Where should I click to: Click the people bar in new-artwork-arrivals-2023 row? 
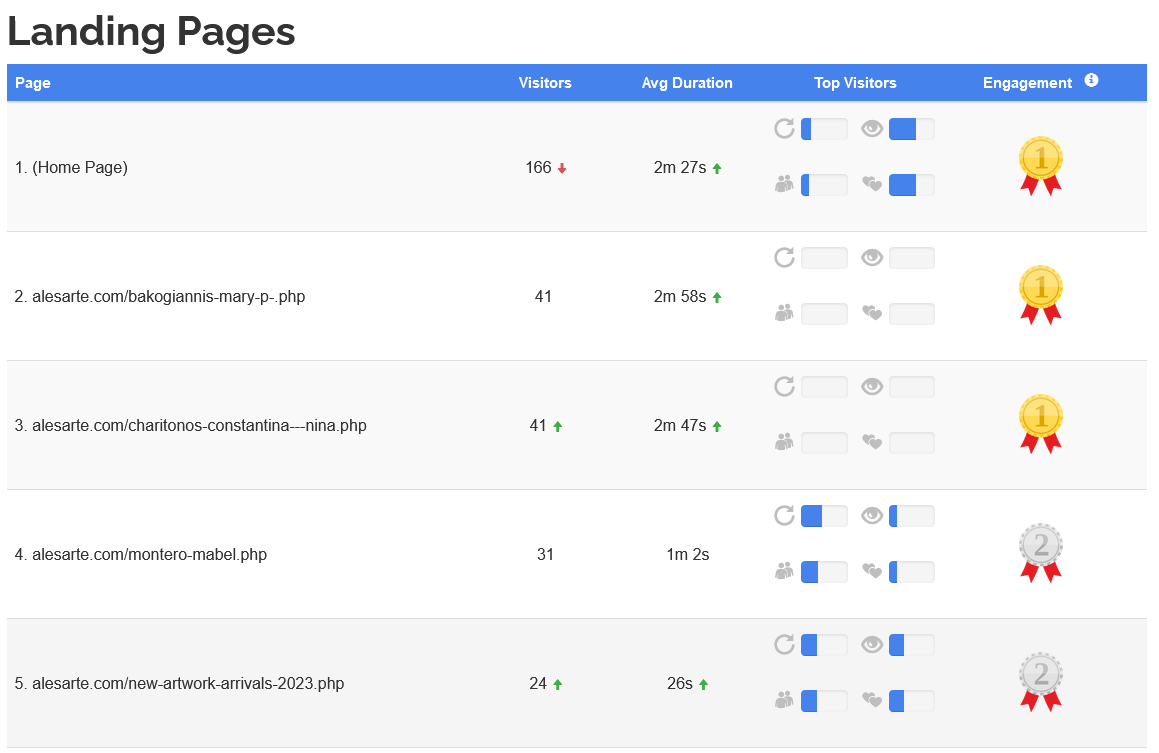(x=824, y=700)
